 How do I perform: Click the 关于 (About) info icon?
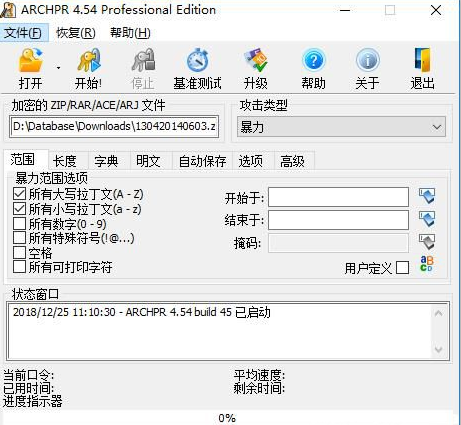[x=367, y=60]
